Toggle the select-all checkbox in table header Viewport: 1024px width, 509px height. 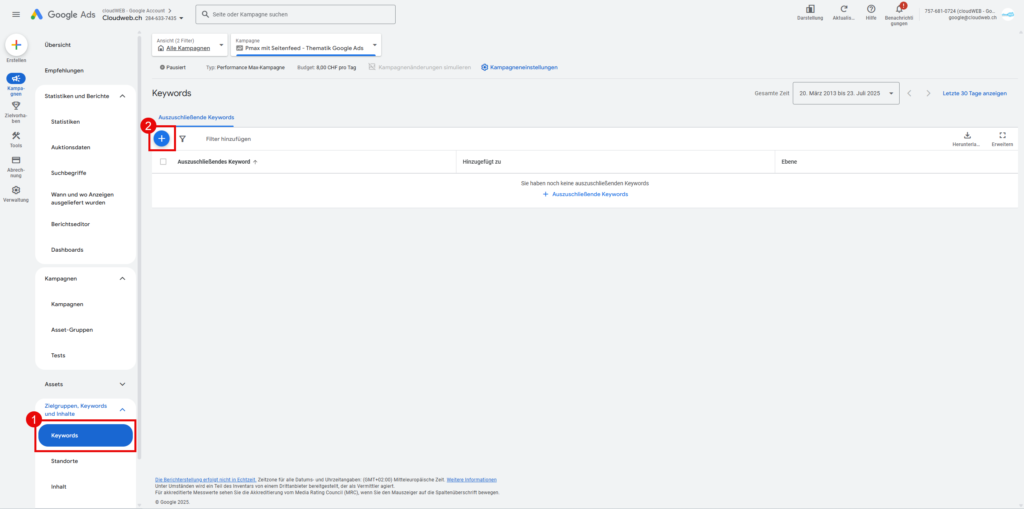point(163,161)
